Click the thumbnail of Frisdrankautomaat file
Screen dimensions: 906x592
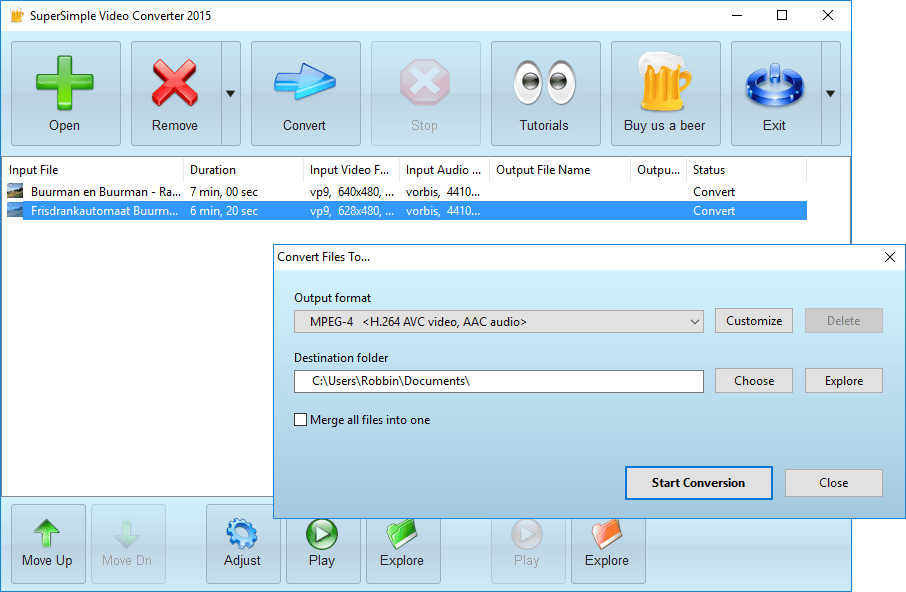click(x=15, y=210)
